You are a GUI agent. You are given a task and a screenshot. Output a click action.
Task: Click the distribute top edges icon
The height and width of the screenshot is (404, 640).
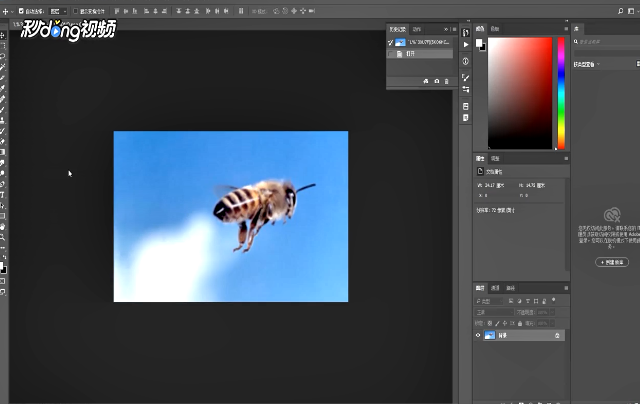pos(179,11)
